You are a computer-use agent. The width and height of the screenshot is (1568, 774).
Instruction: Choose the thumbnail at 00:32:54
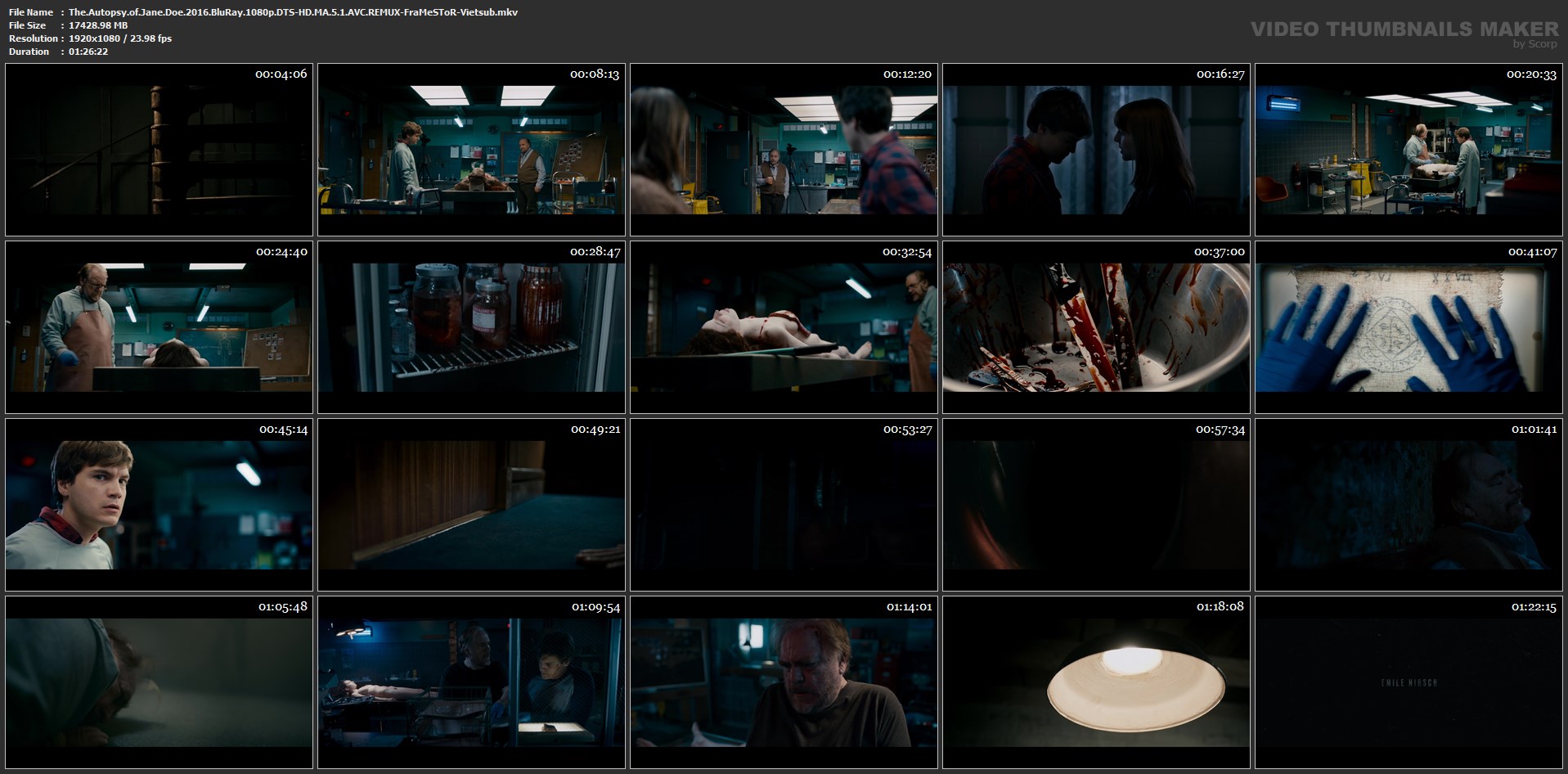pyautogui.click(x=784, y=327)
